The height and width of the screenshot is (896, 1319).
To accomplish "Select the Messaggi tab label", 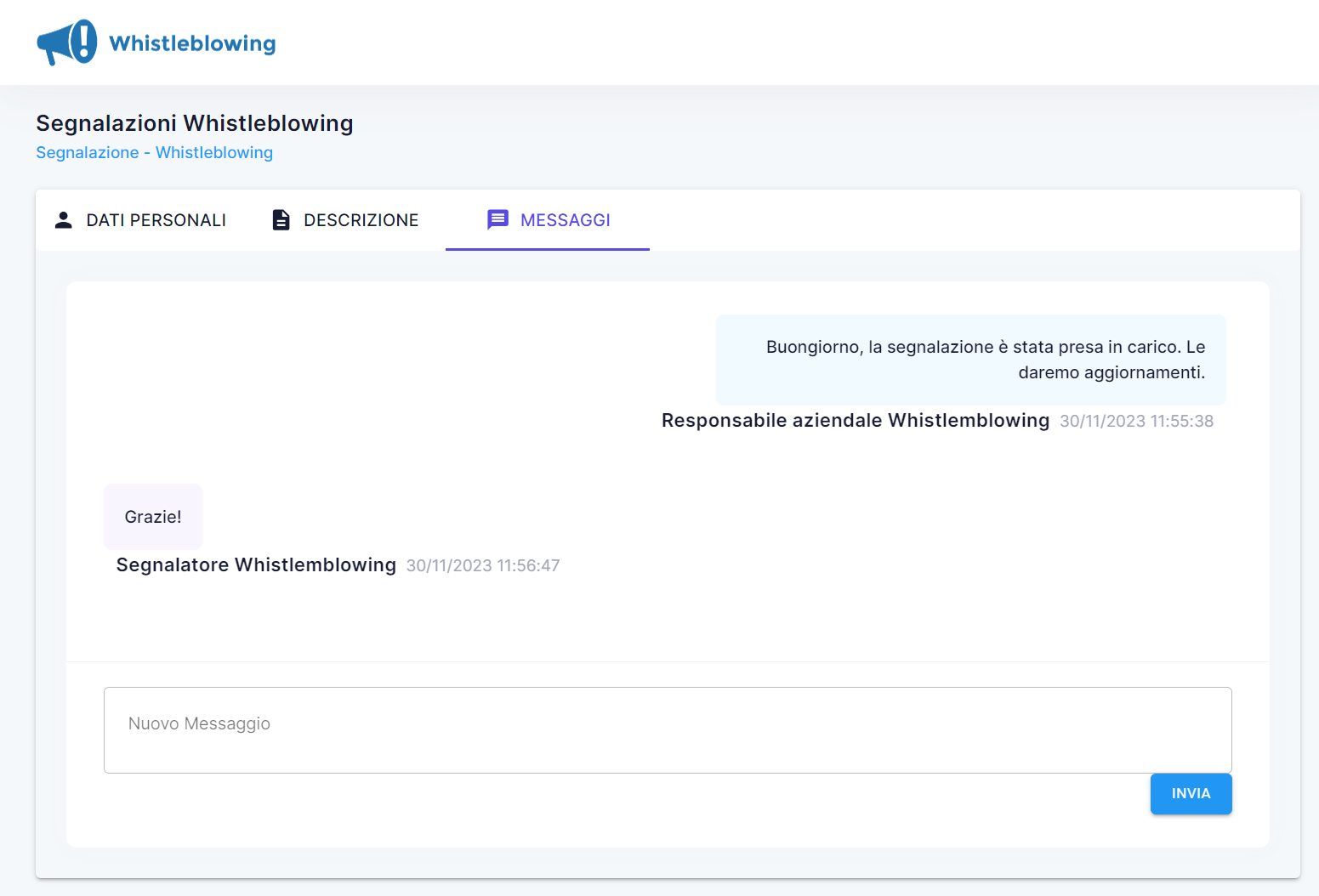I will (x=565, y=220).
